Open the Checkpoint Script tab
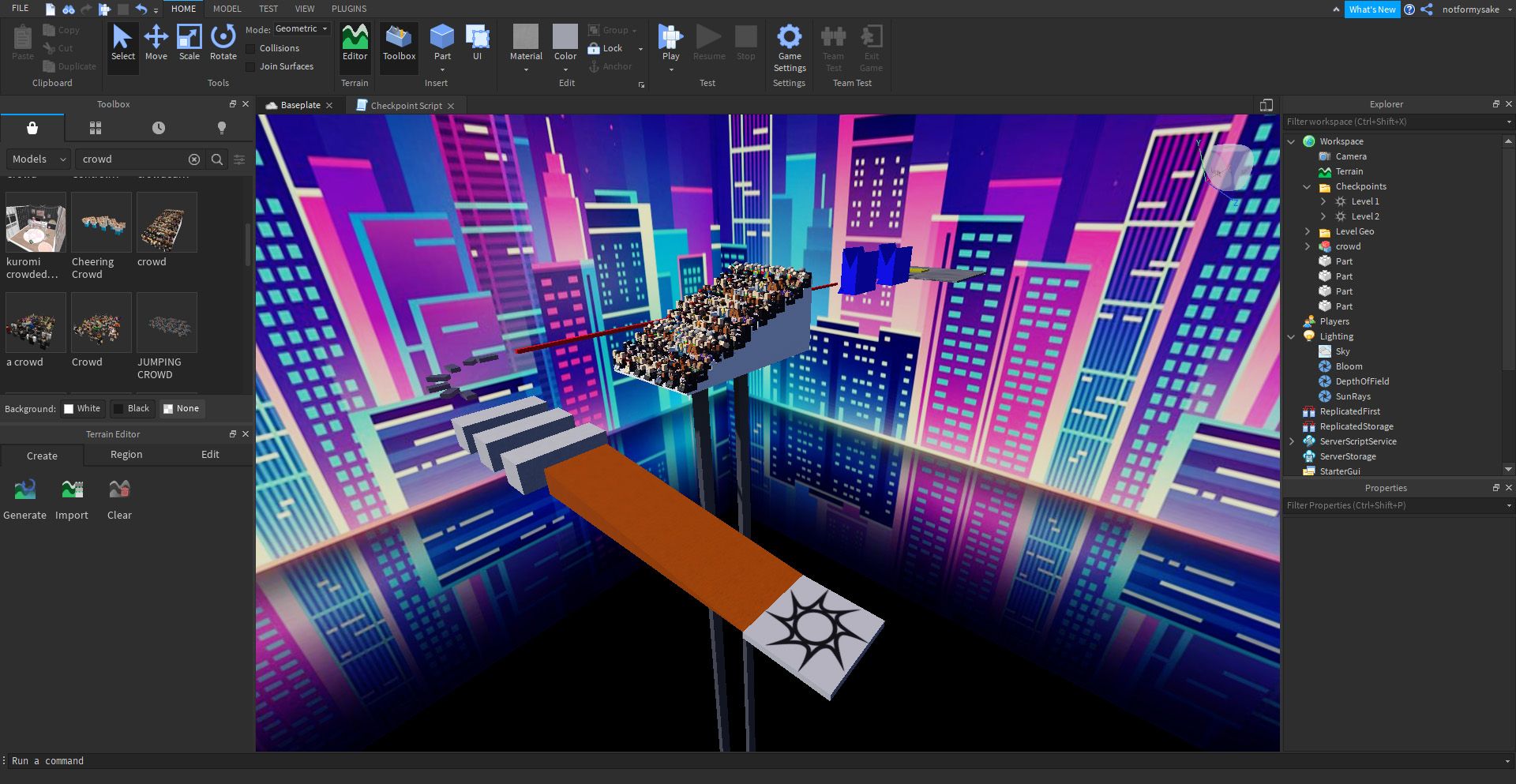This screenshot has width=1516, height=784. (x=406, y=105)
